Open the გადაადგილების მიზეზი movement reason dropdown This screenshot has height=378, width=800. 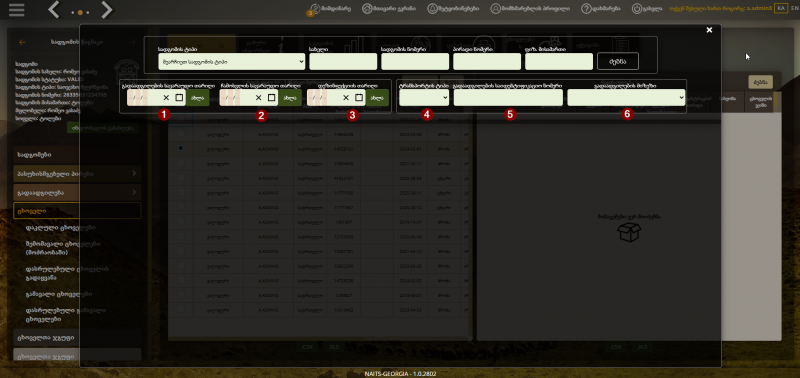[x=626, y=97]
